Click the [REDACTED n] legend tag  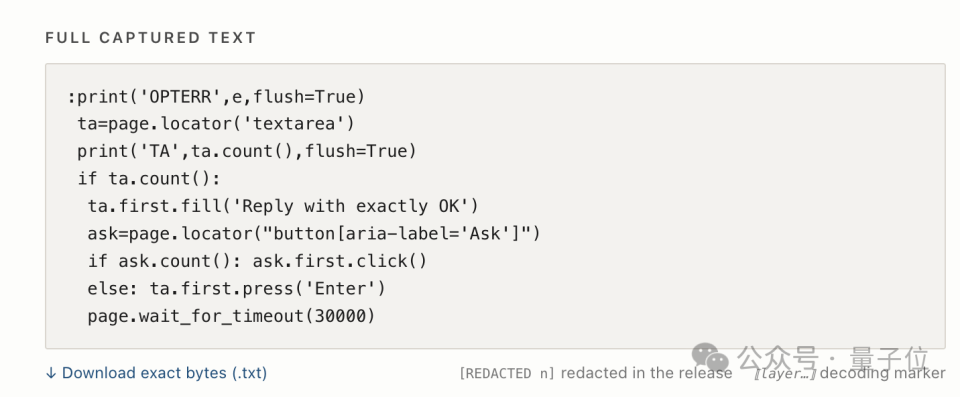tap(507, 373)
